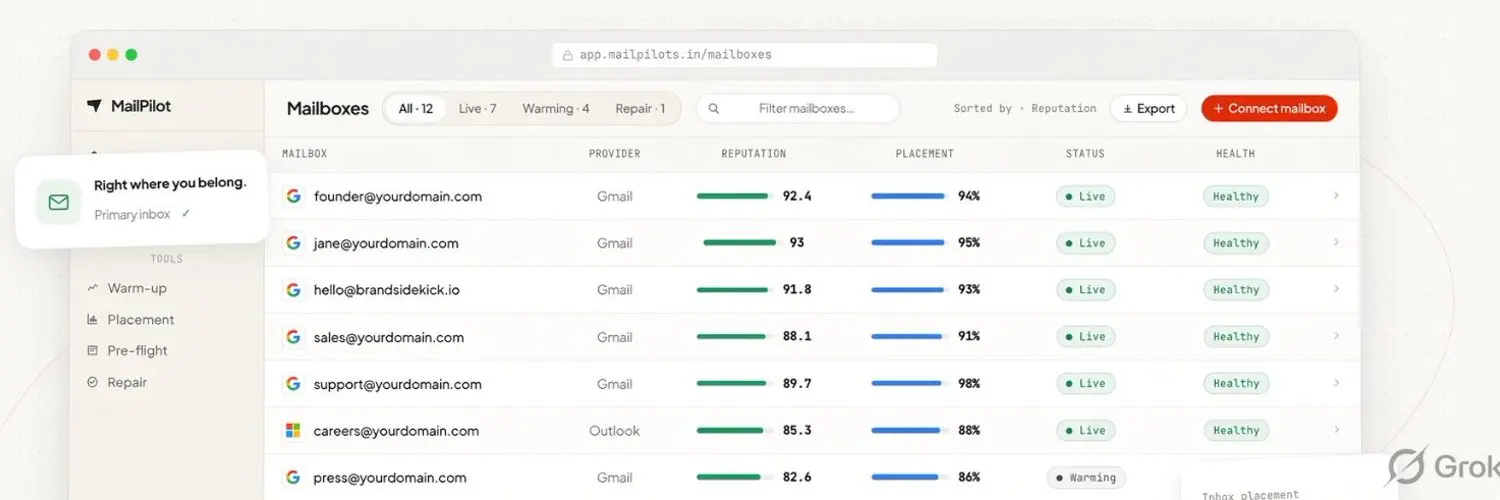Click the Google icon beside founder@yourdomain.com
The height and width of the screenshot is (500, 1500).
tap(293, 196)
